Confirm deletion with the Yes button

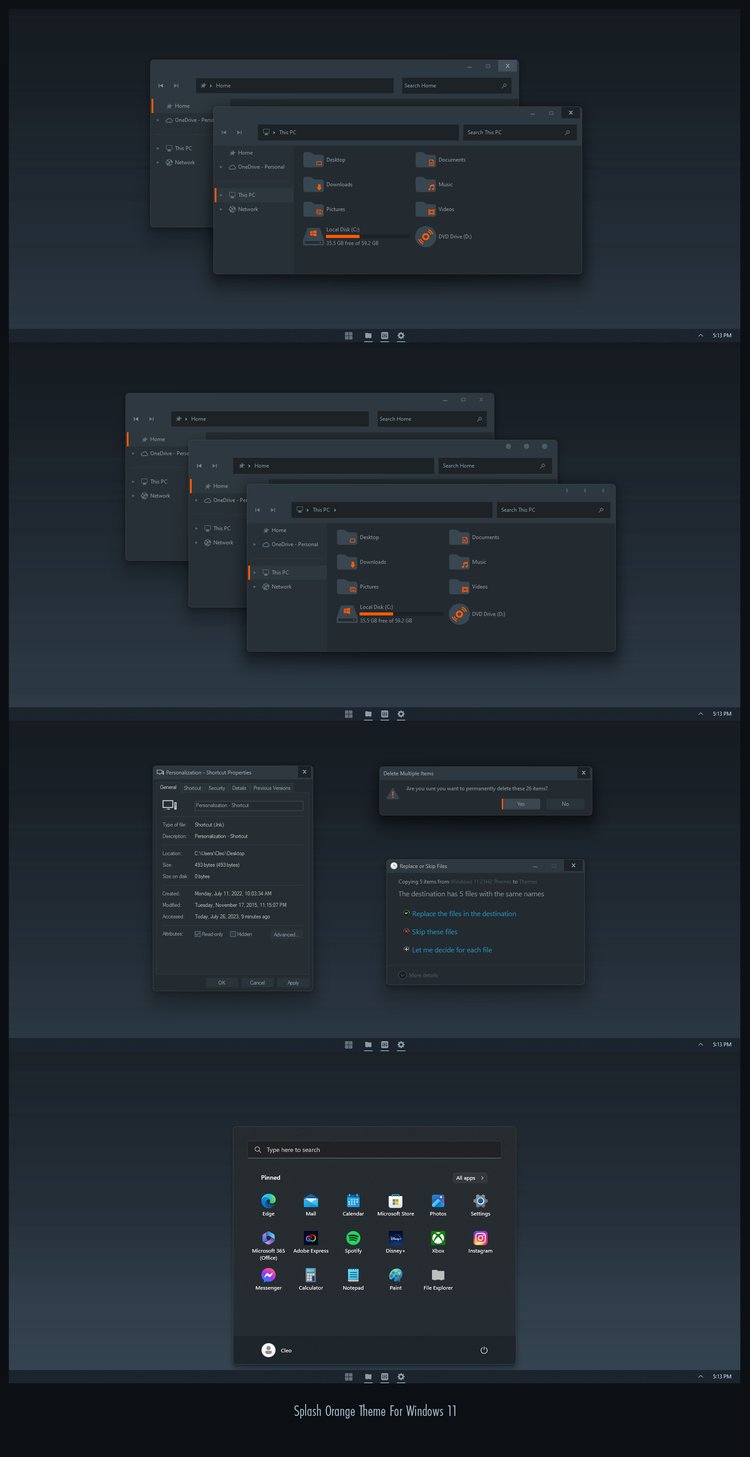click(521, 804)
